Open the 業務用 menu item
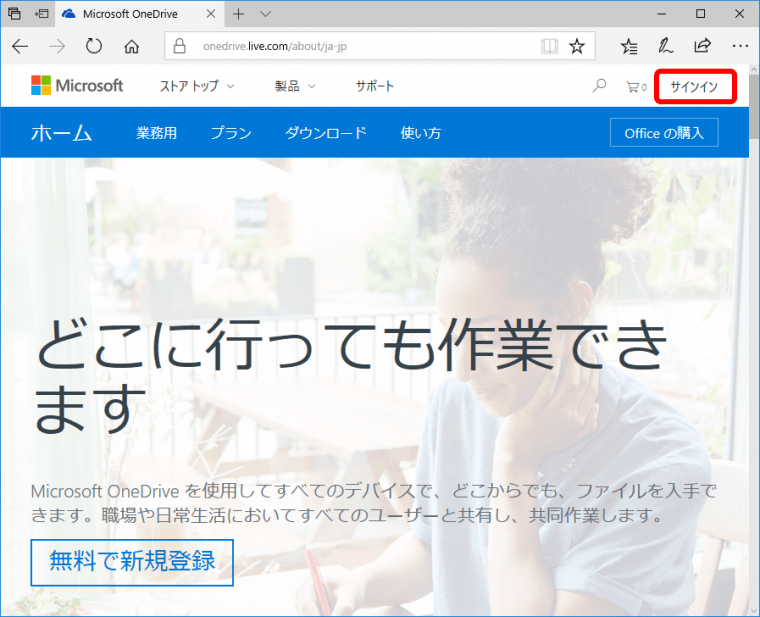 pos(157,133)
